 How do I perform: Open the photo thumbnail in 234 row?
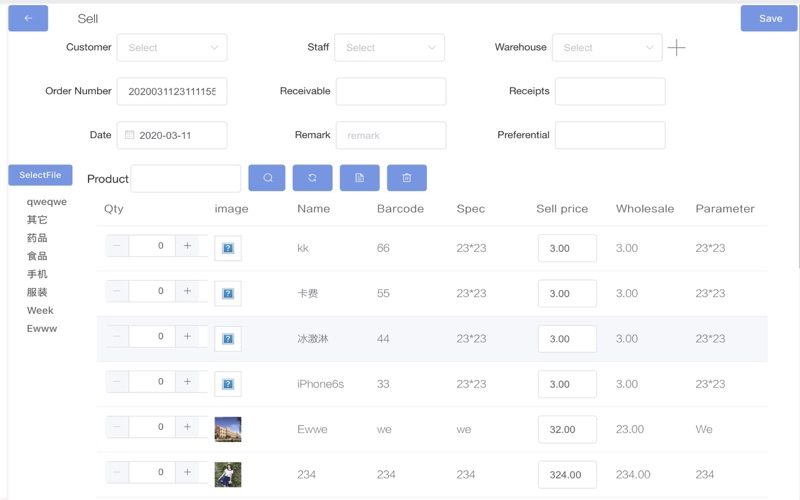228,474
